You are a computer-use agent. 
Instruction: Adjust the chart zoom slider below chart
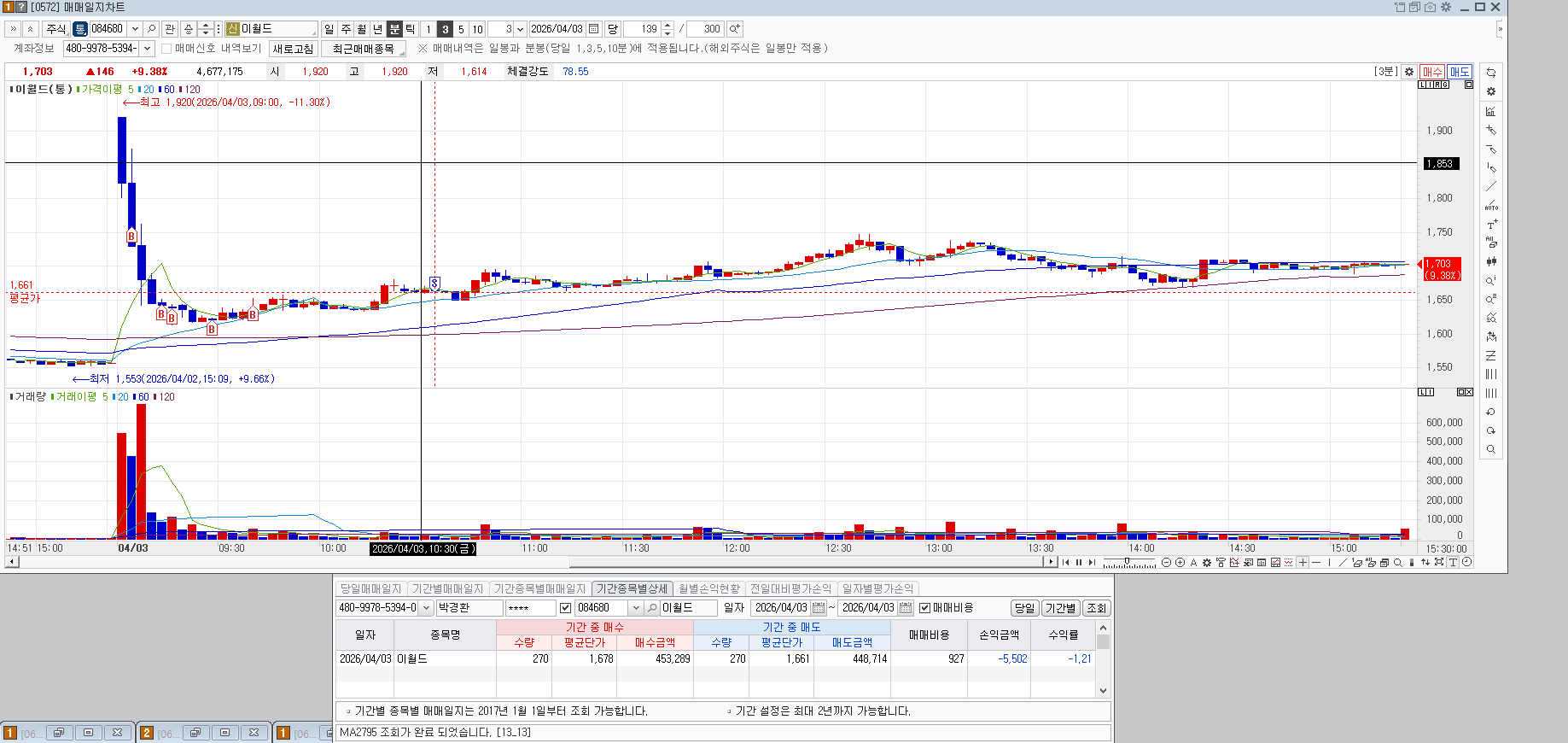click(1128, 562)
